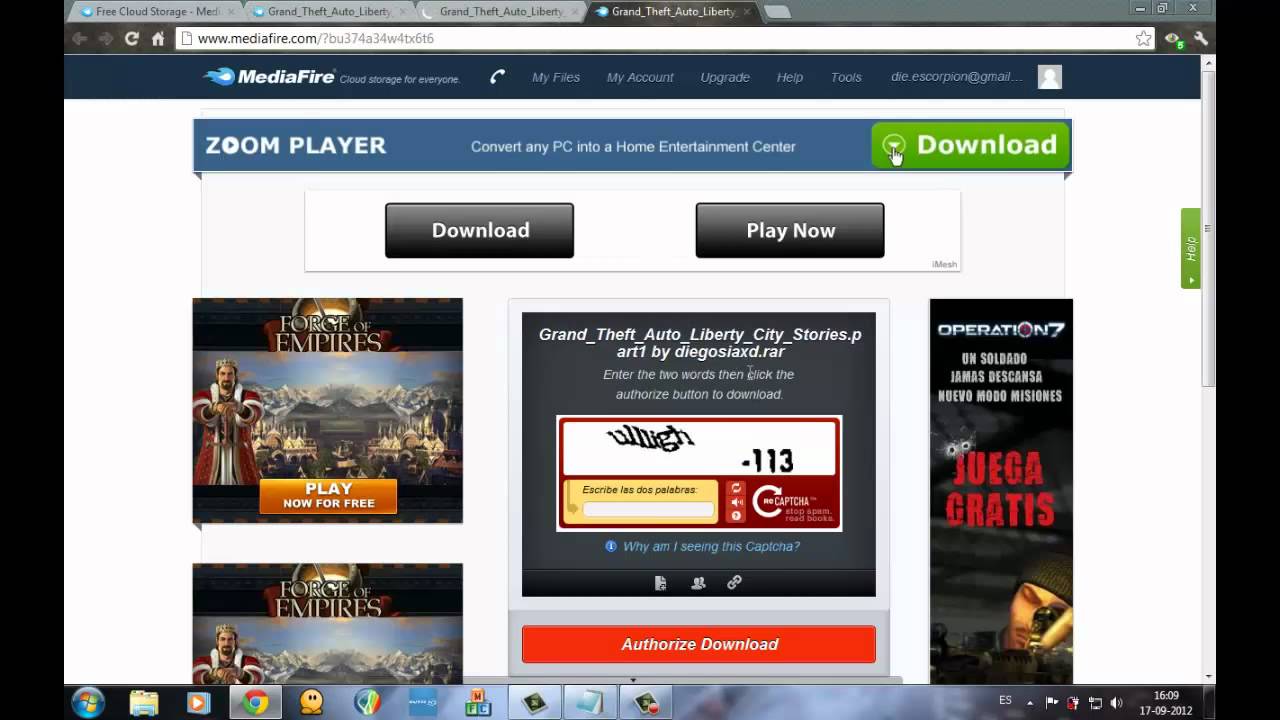Click the MediaFire logo in the header
The width and height of the screenshot is (1280, 720).
coord(269,77)
